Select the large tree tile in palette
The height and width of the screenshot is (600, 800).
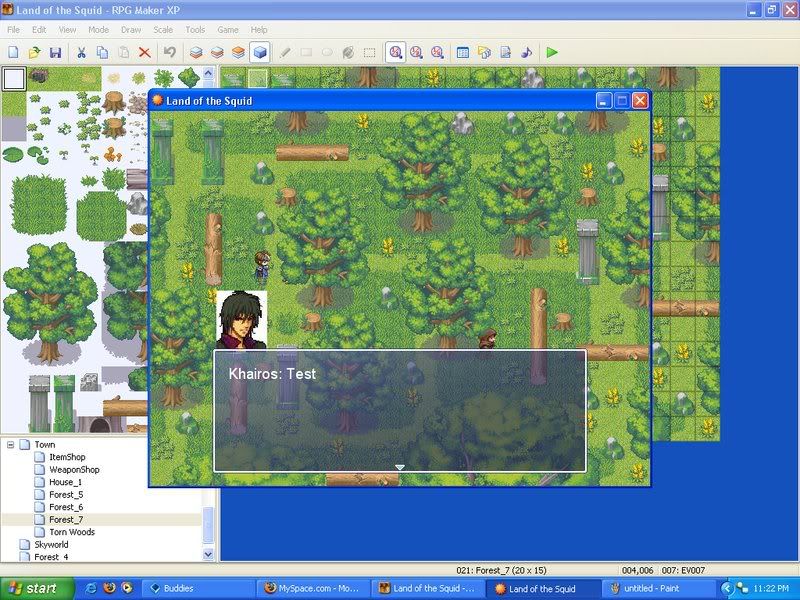[49, 302]
